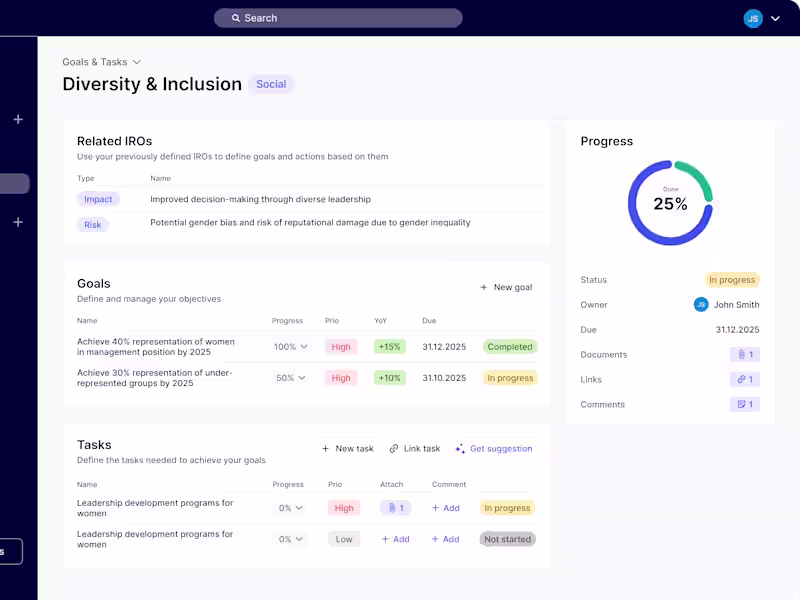Click the upper plus icon in left sidebar

17,118
